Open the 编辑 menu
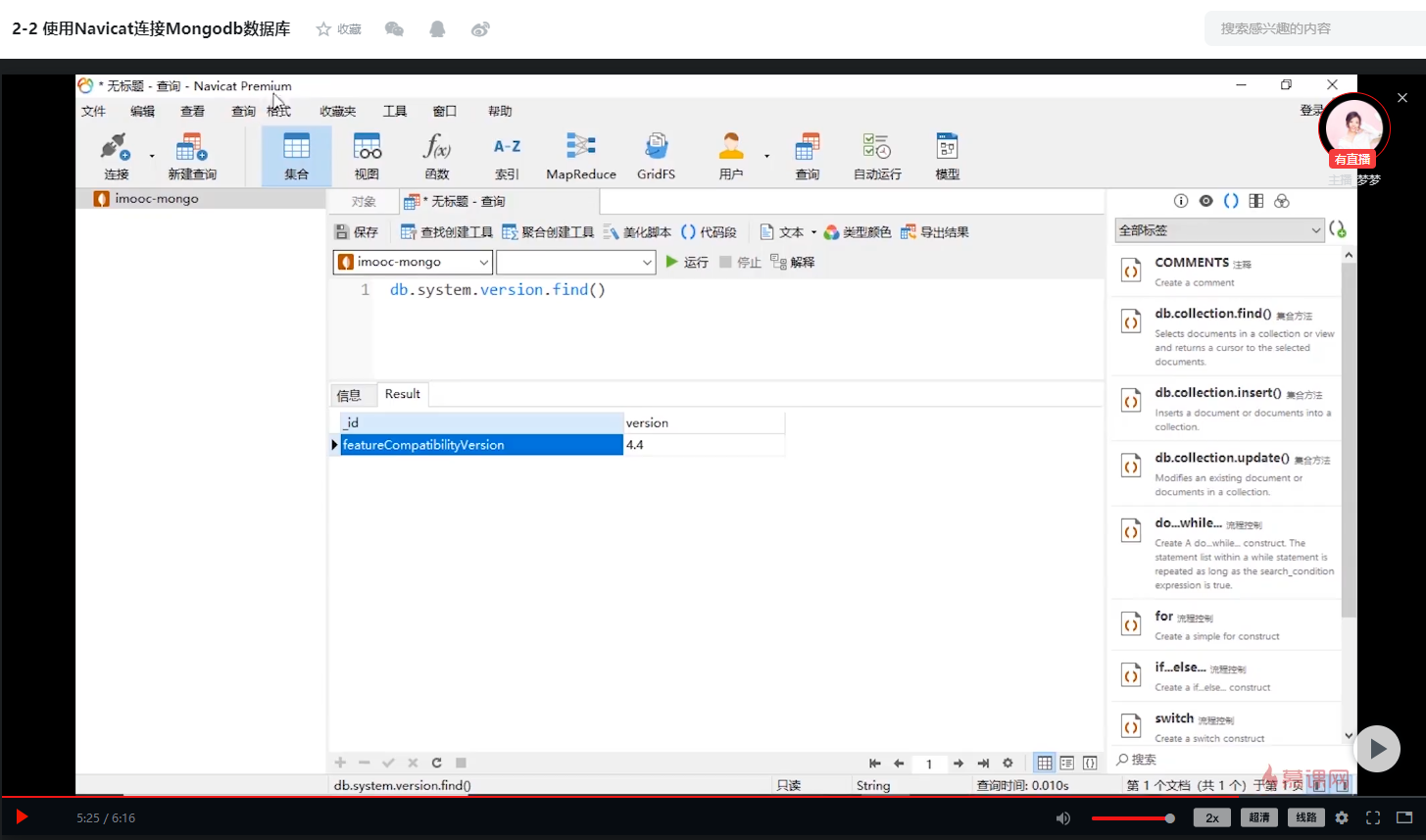This screenshot has height=840, width=1426. pos(143,111)
